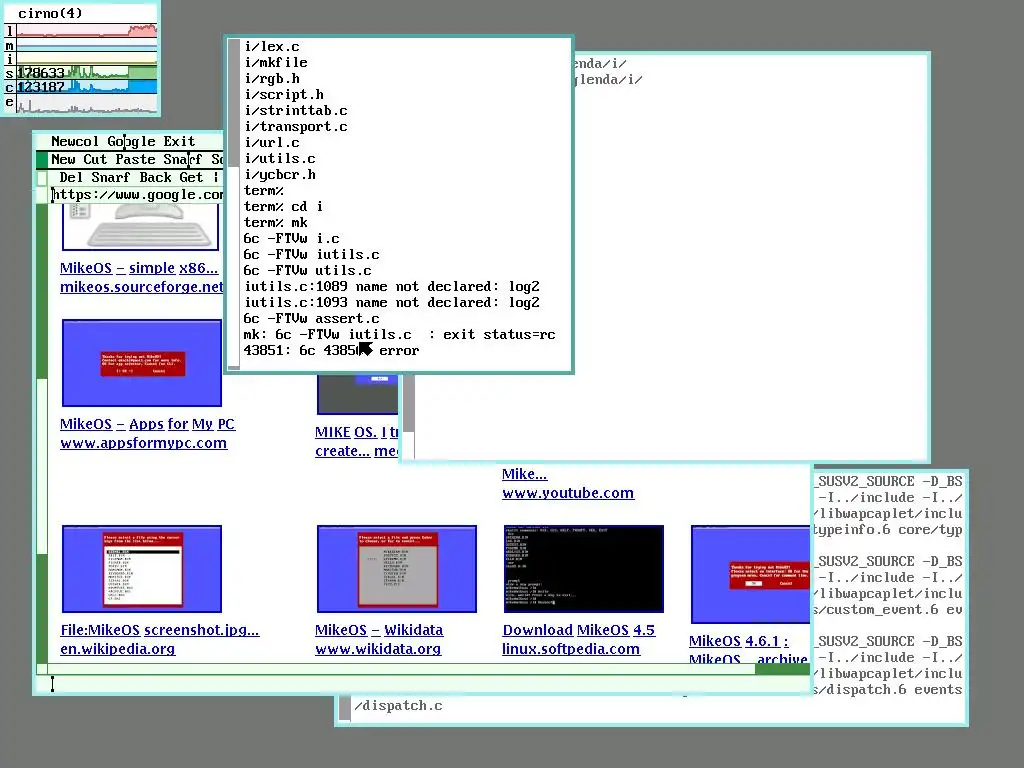
Task: Click Back in the window tag
Action: [155, 177]
